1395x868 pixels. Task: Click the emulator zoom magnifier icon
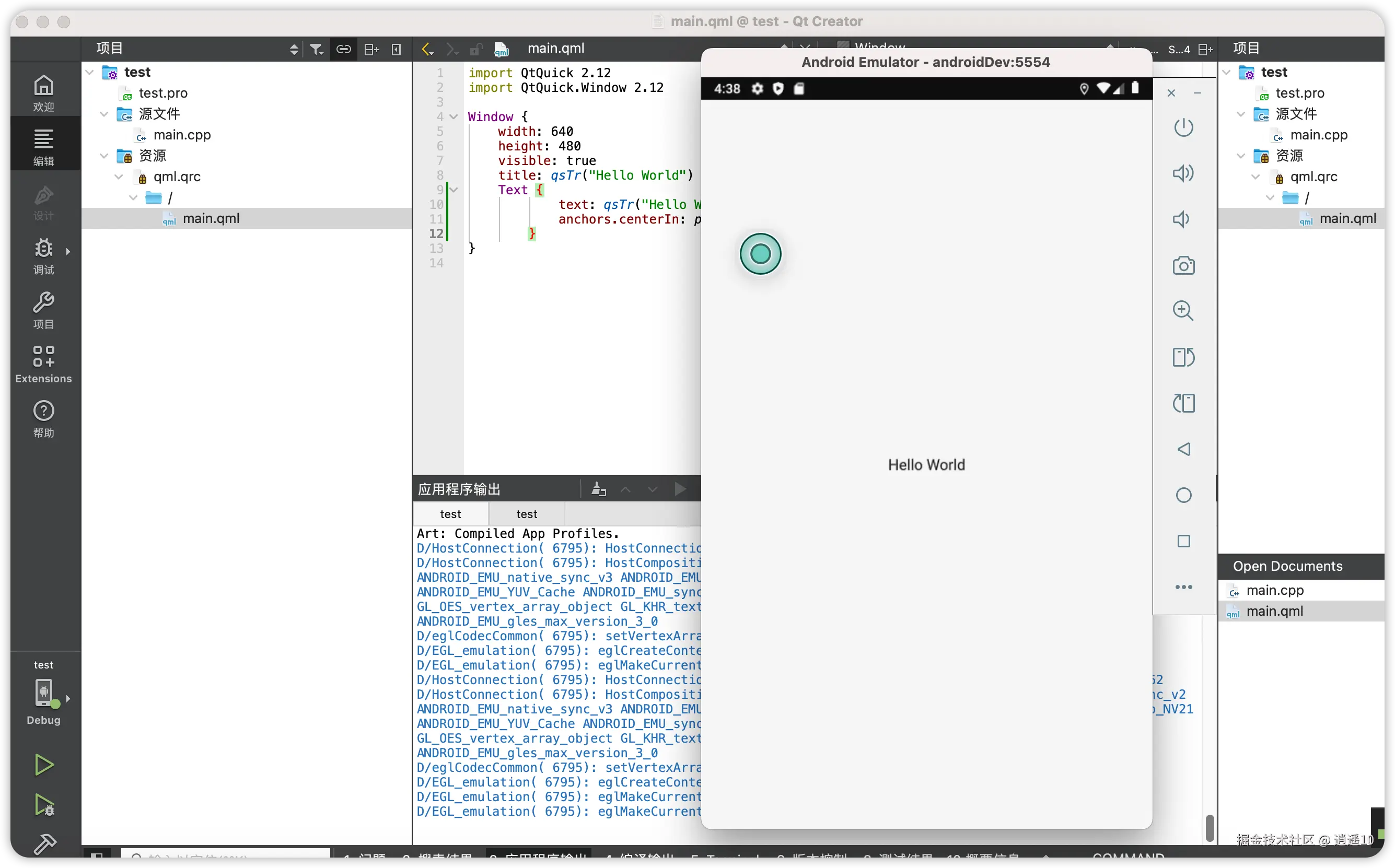[1183, 311]
